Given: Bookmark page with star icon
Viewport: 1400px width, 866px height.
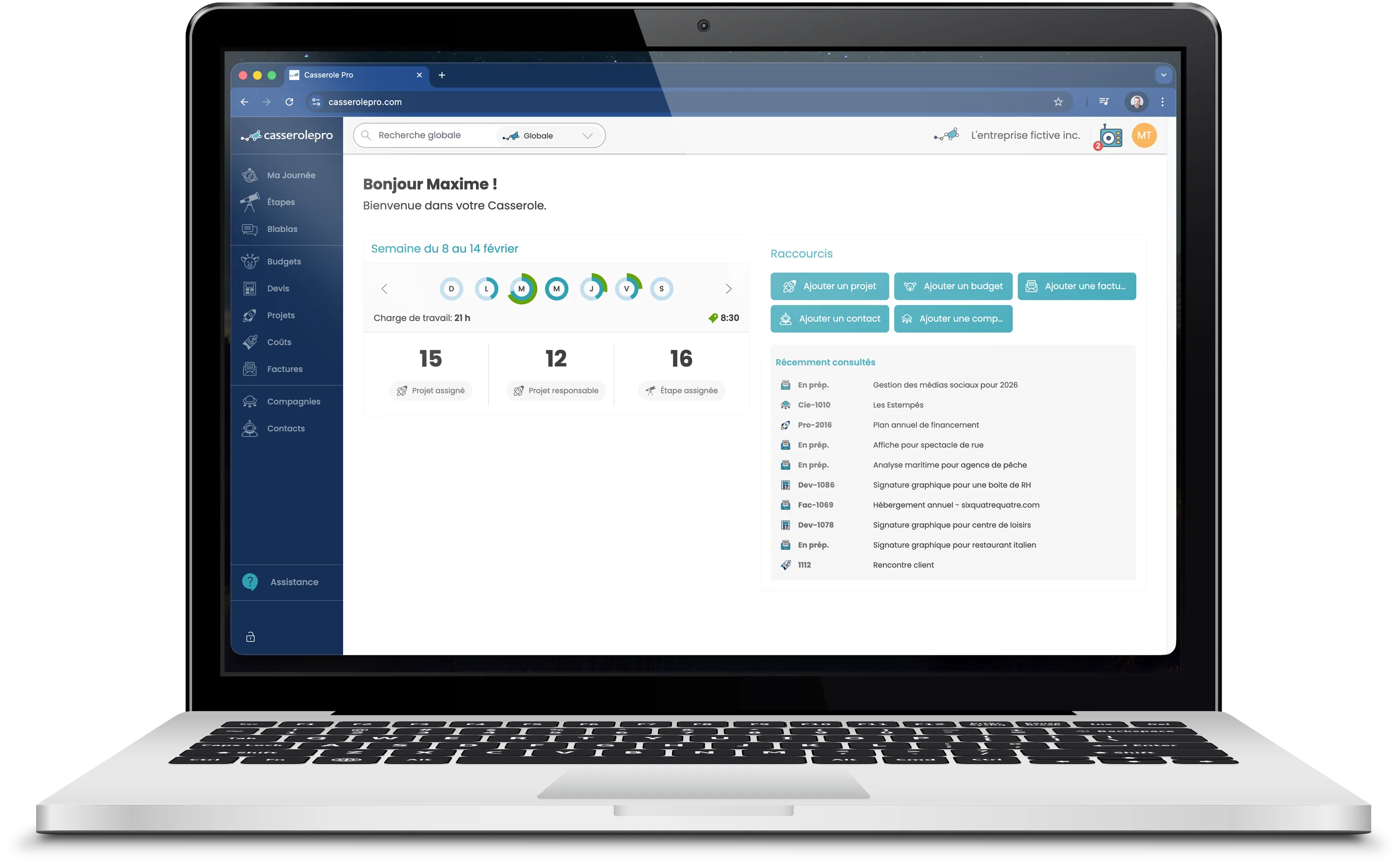Looking at the screenshot, I should pos(1057,102).
